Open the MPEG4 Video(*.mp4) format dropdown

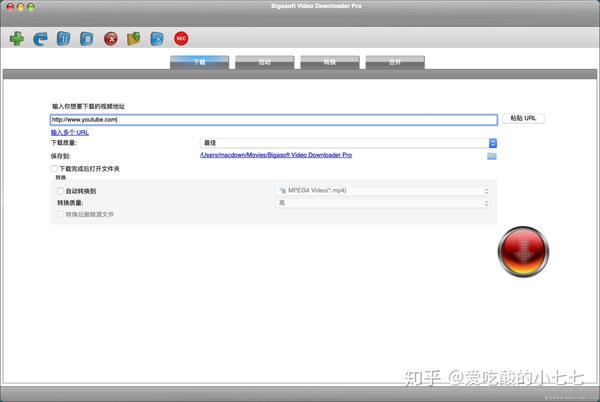(x=382, y=190)
